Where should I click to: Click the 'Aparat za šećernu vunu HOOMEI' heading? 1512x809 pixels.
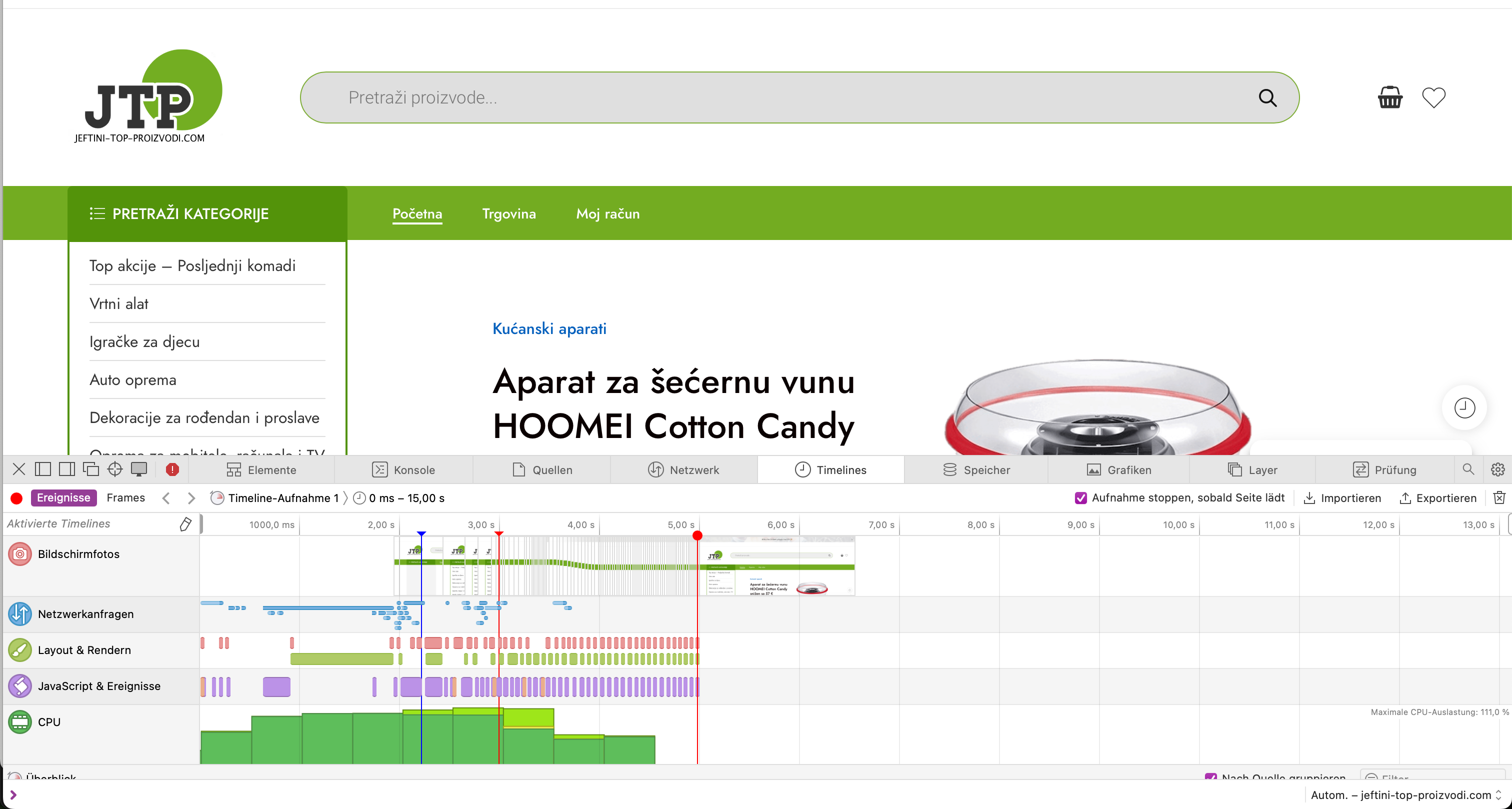pyautogui.click(x=674, y=404)
